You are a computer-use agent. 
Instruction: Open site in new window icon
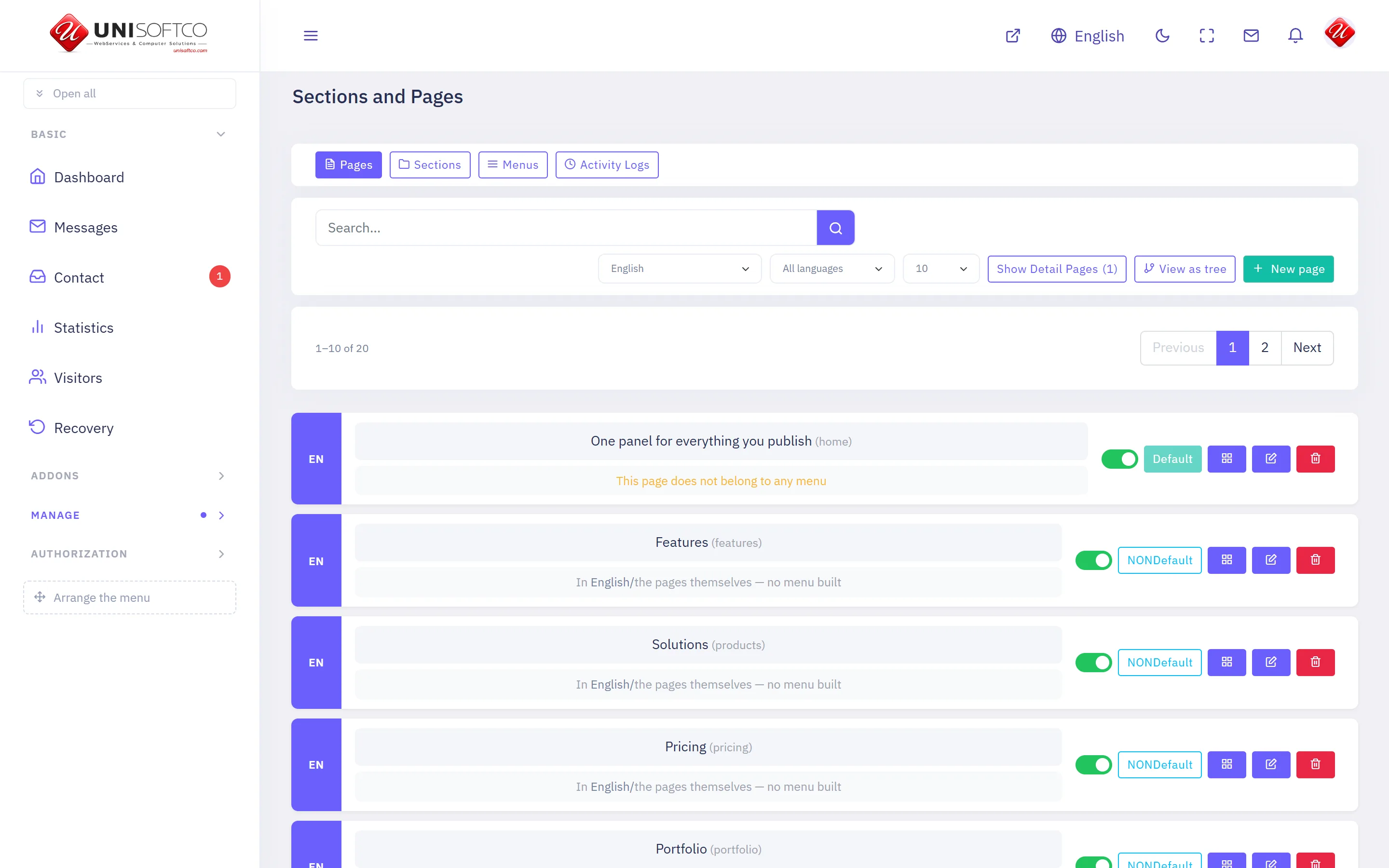click(x=1013, y=36)
